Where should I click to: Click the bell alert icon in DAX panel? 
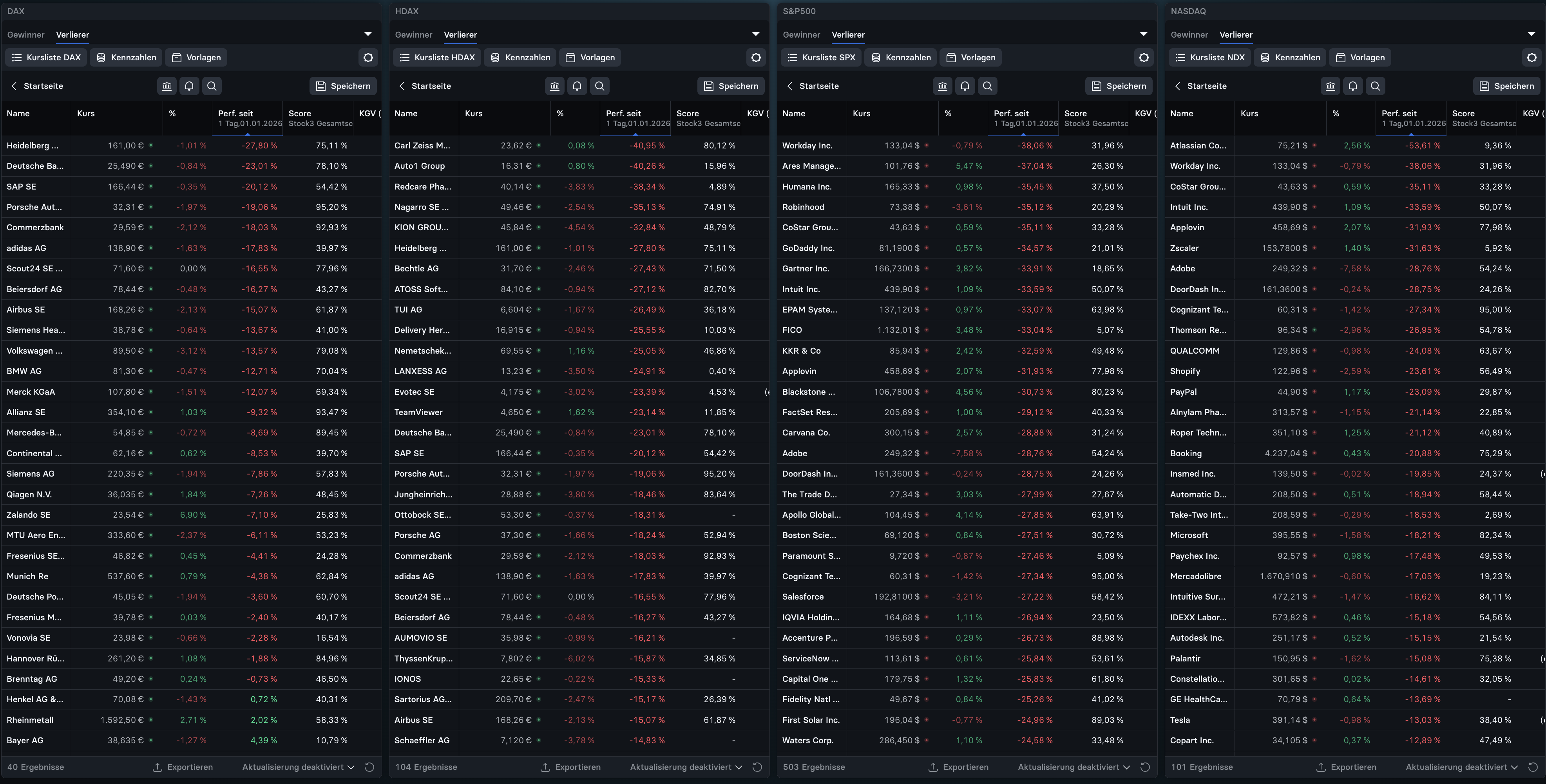pyautogui.click(x=189, y=86)
